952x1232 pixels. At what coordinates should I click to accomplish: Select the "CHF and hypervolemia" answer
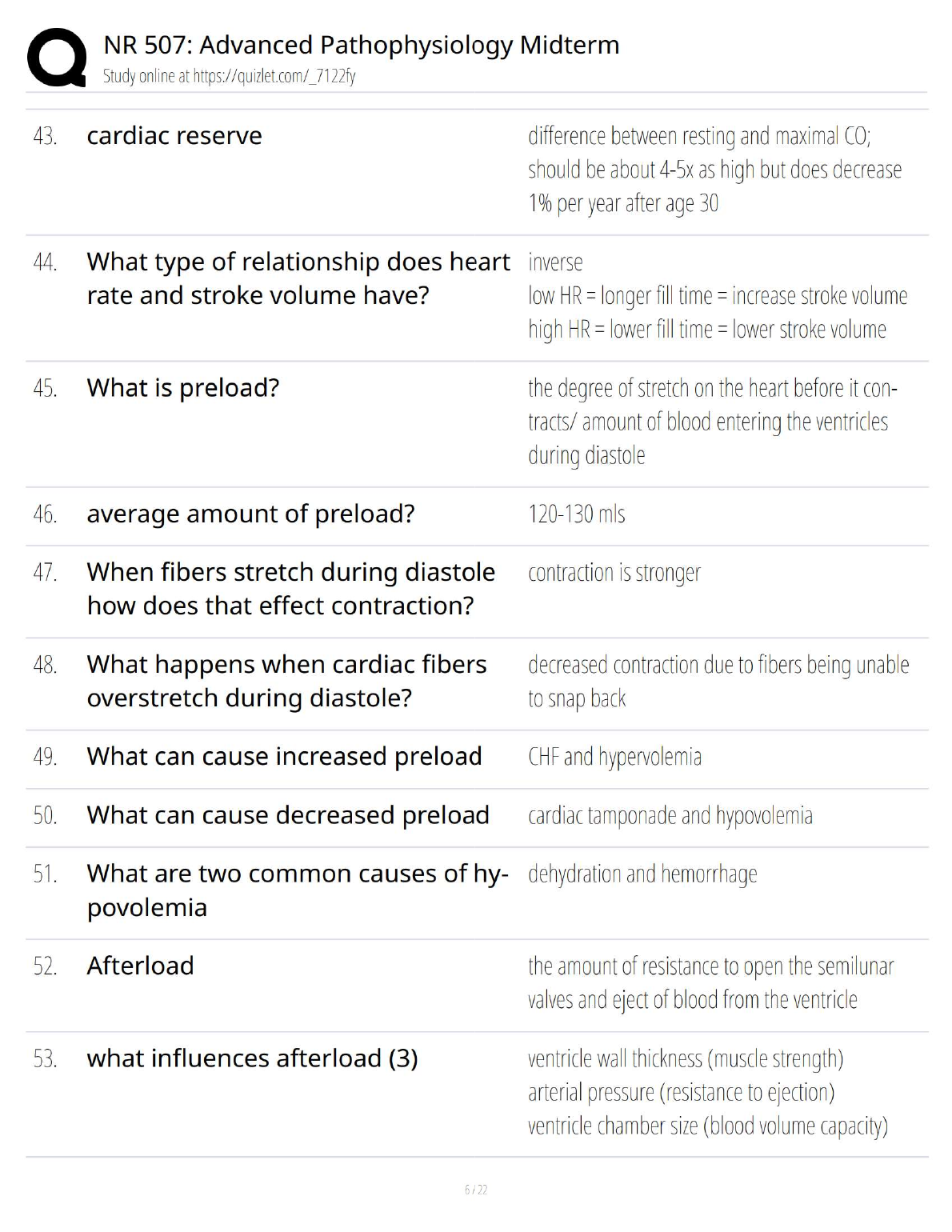point(614,757)
